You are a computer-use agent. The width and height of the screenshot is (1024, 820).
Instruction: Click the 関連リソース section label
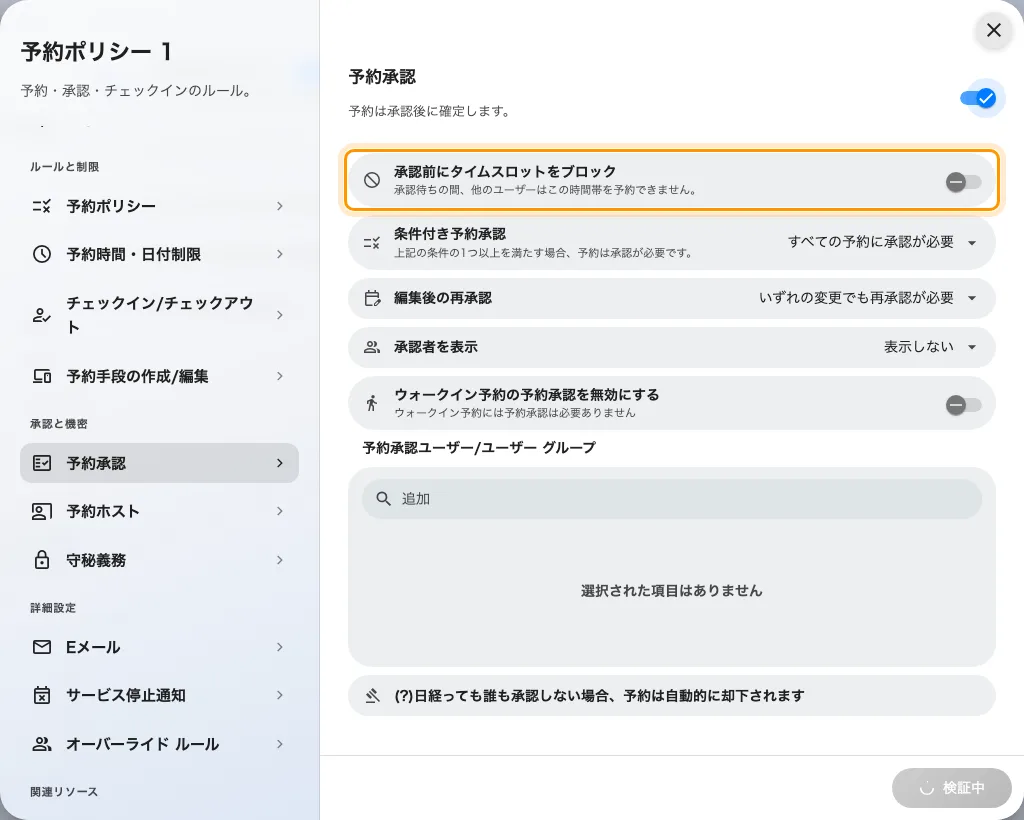point(64,792)
